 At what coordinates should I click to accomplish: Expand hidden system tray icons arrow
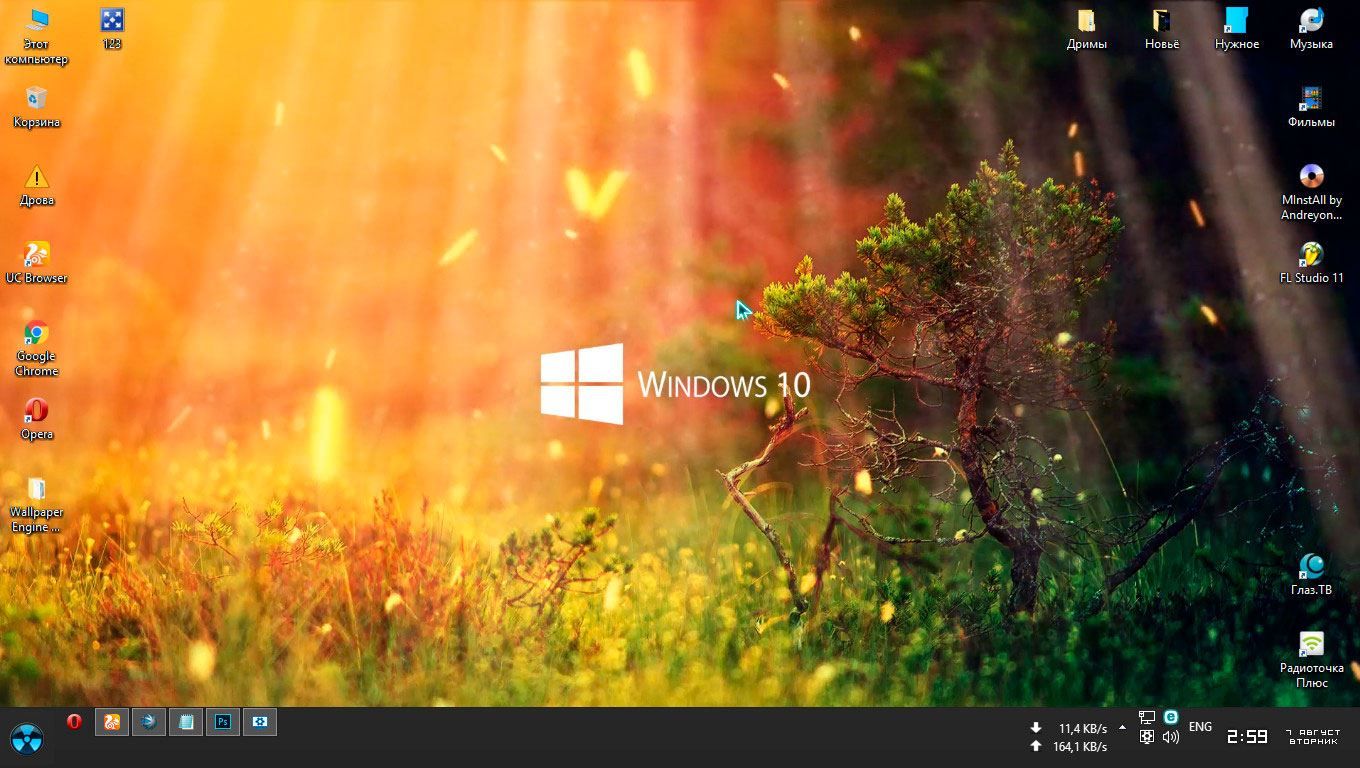(x=1122, y=727)
